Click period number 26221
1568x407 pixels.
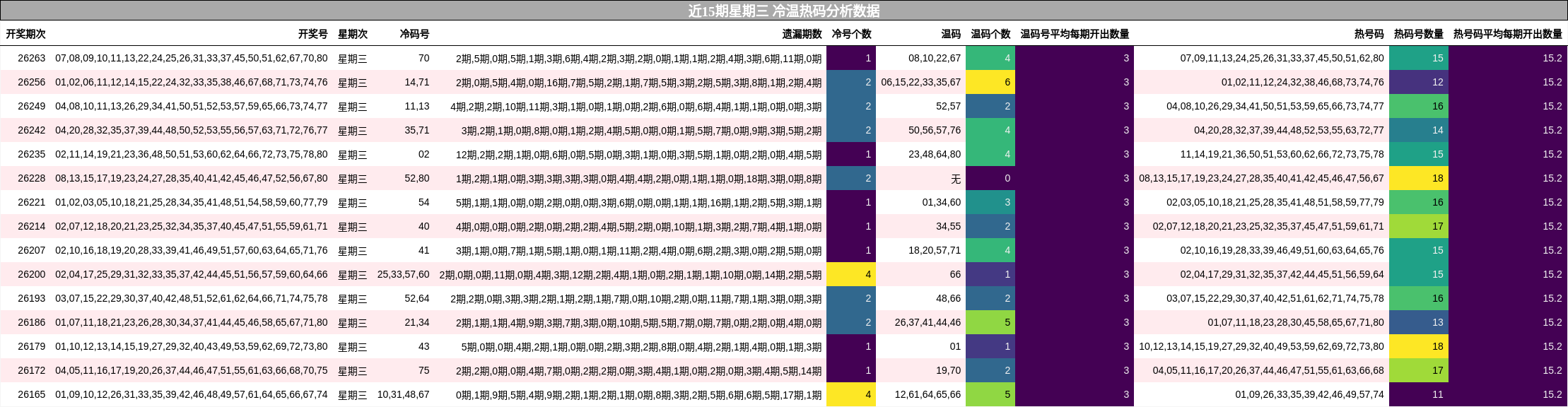pos(32,202)
